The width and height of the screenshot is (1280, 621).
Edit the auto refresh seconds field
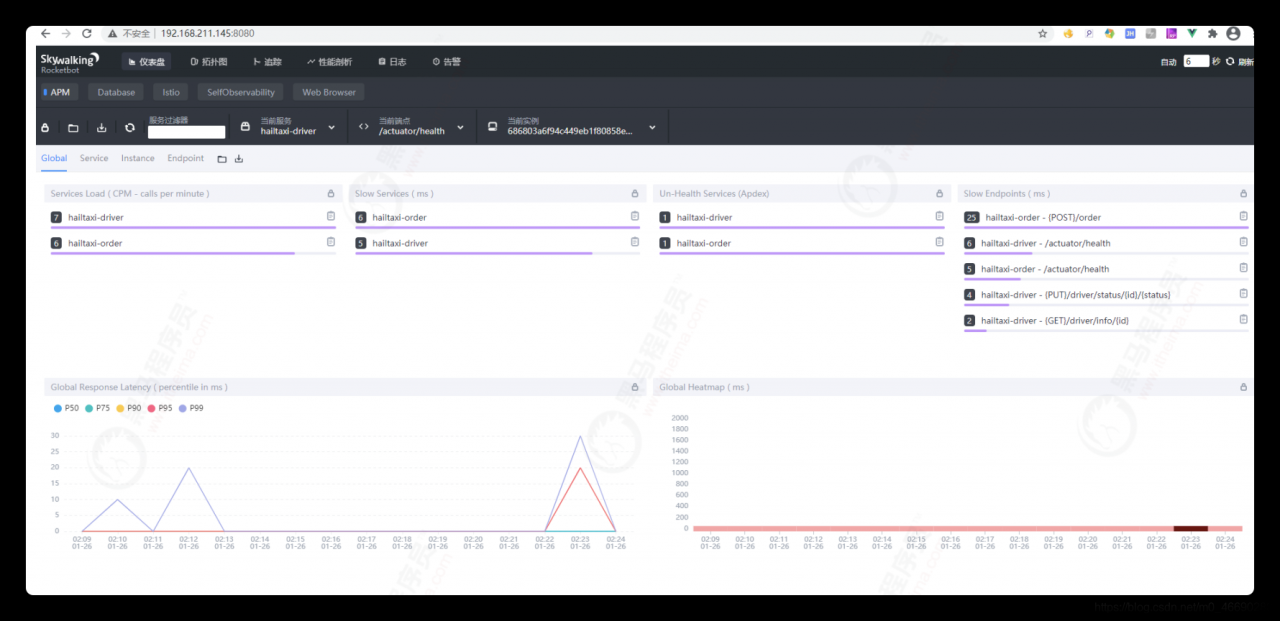[x=1196, y=61]
